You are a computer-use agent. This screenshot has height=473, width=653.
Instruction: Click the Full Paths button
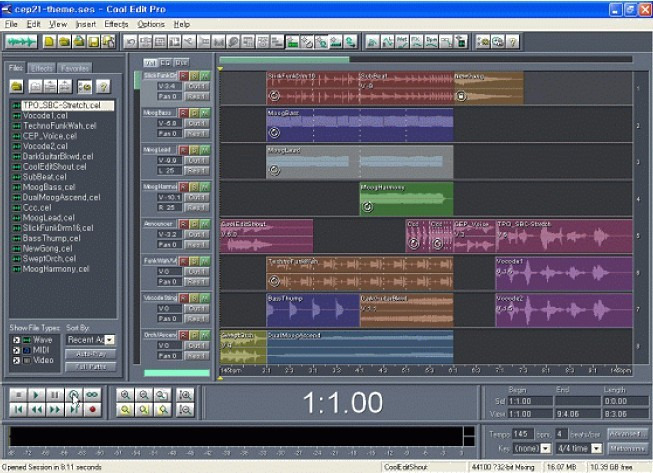click(91, 367)
